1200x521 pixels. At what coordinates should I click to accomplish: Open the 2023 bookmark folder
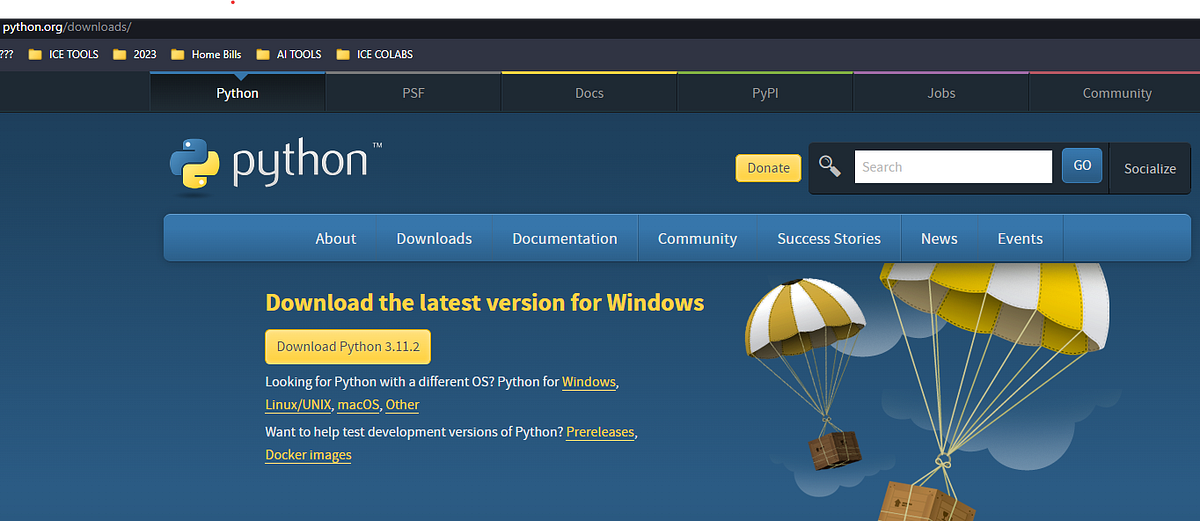pos(135,54)
